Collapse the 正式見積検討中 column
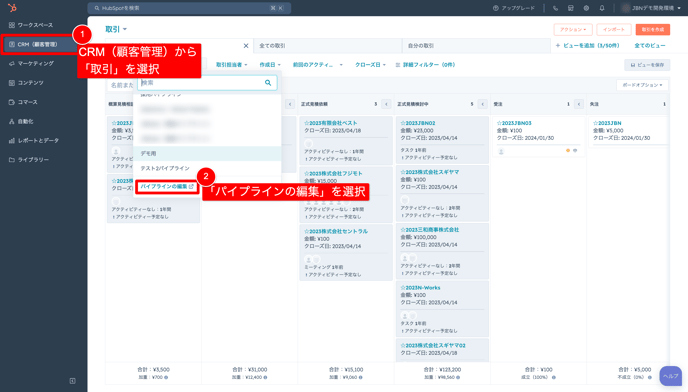The height and width of the screenshot is (392, 688). [483, 104]
